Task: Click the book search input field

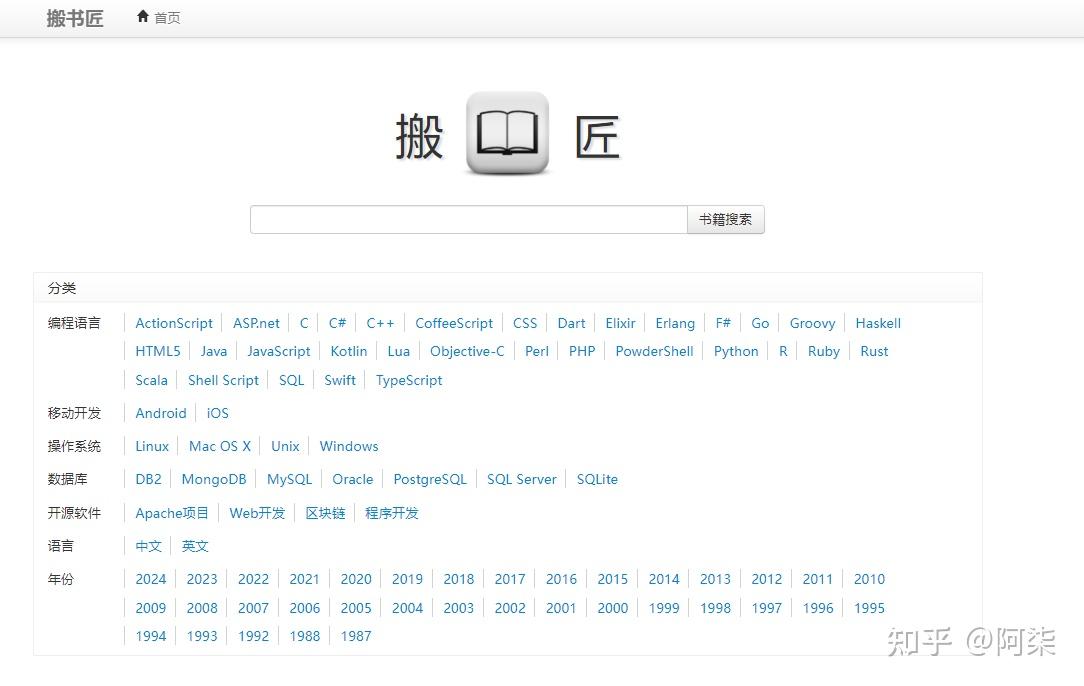Action: [467, 219]
